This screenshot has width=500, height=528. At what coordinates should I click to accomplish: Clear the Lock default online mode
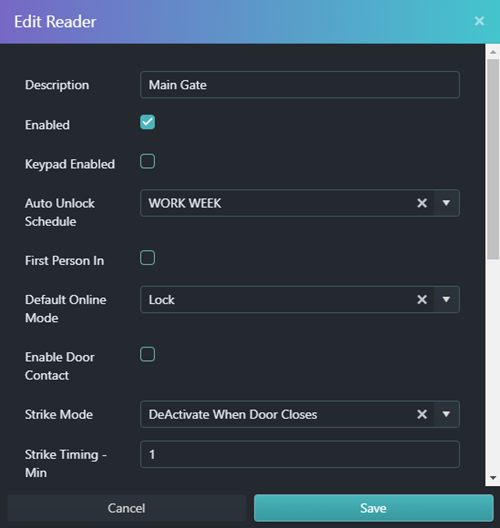[422, 299]
